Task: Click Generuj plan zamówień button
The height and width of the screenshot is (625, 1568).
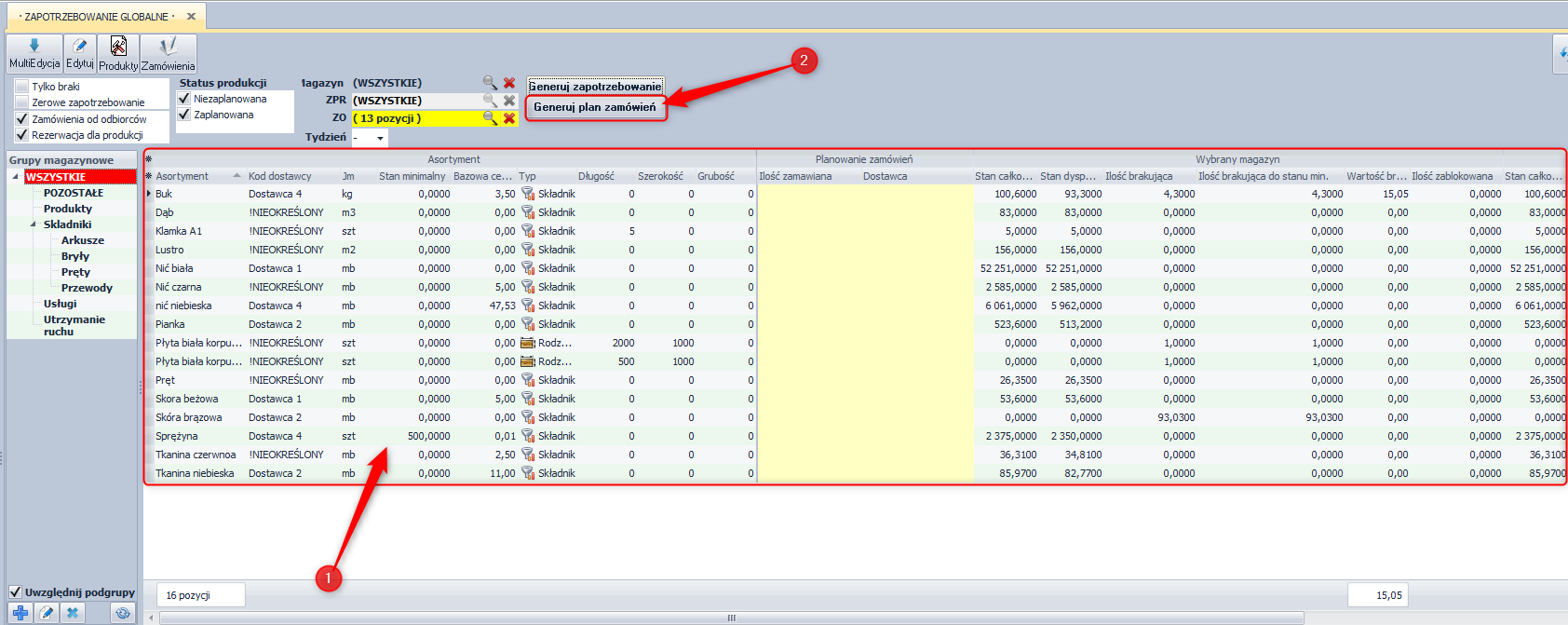Action: click(x=595, y=107)
